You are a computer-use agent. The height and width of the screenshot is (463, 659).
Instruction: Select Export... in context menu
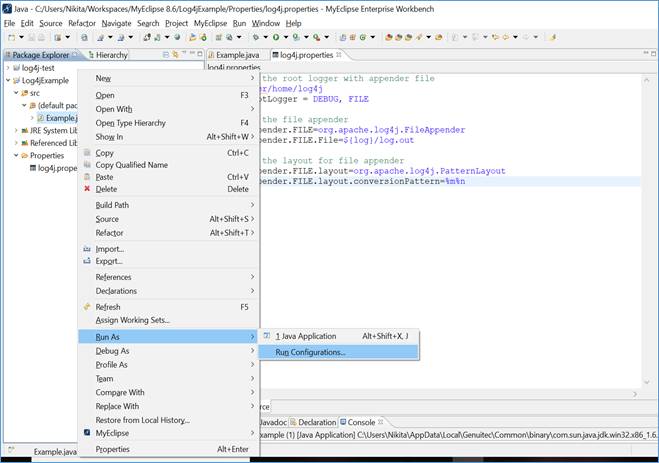(x=169, y=261)
